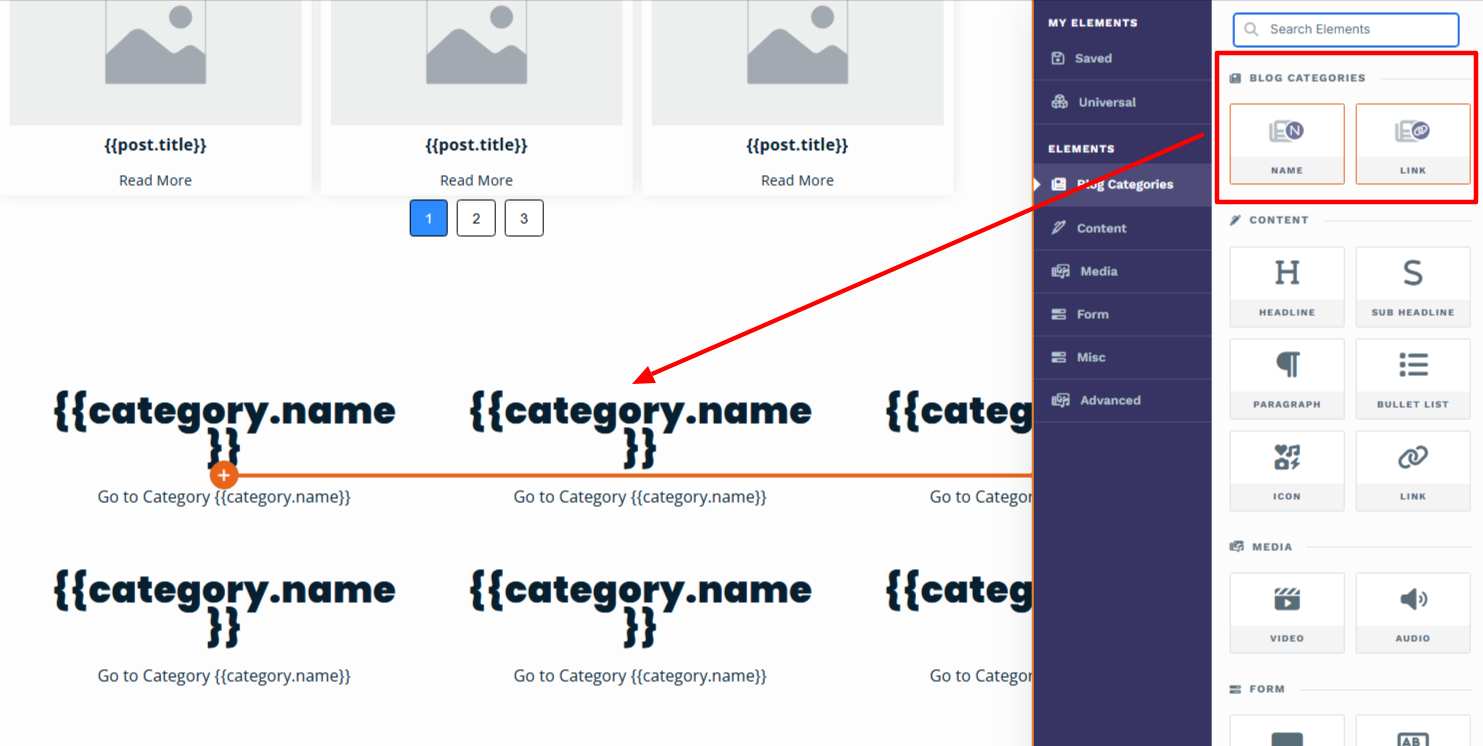Viewport: 1483px width, 746px height.
Task: Select the Advanced elements section
Action: [x=1122, y=400]
